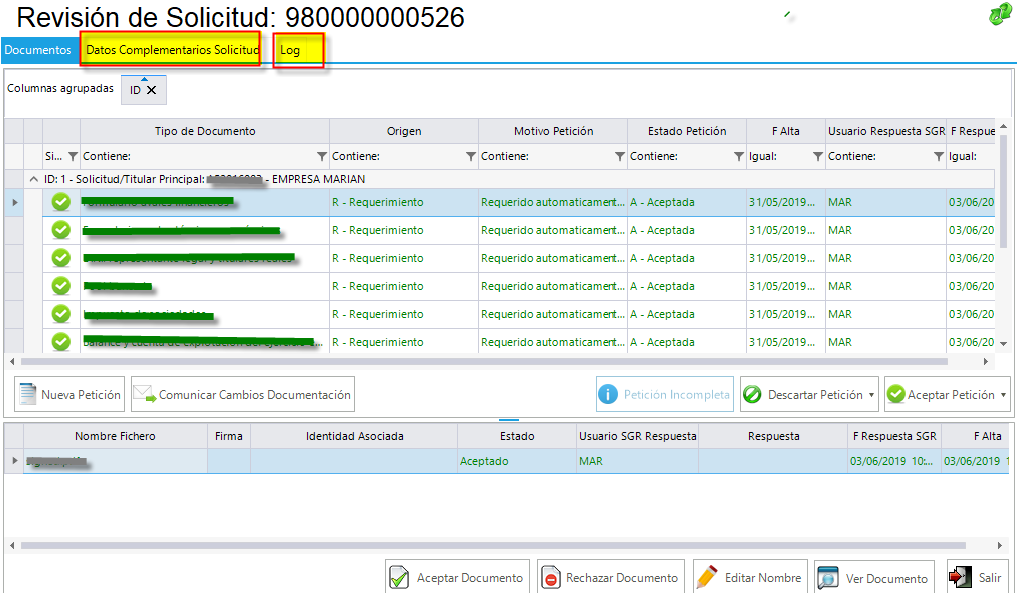The height and width of the screenshot is (593, 1017).
Task: Click the Editar Nombre pencil button
Action: coord(750,577)
